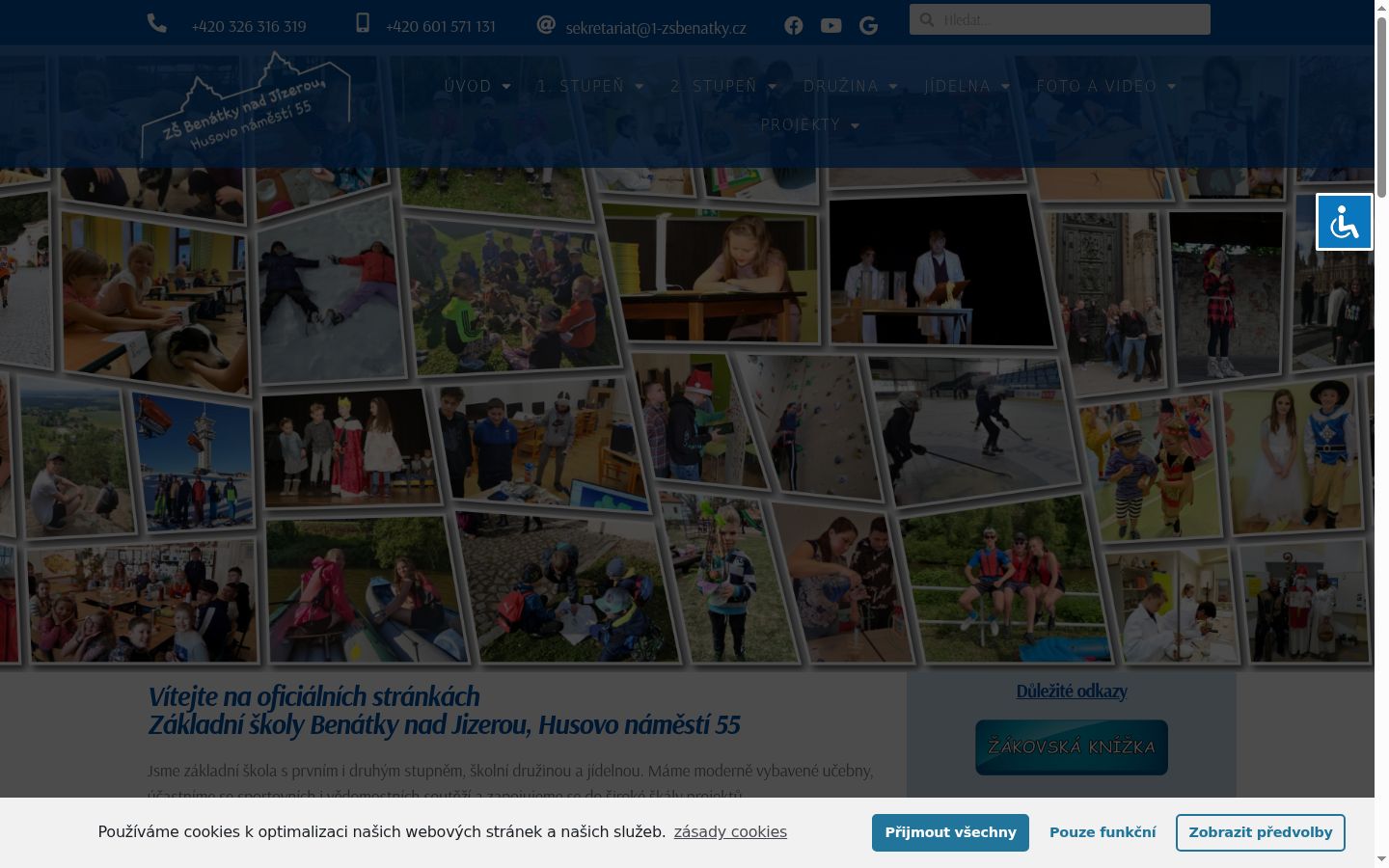The height and width of the screenshot is (868, 1389).
Task: Email sekretariat@1-zsbenatky.cz
Action: coord(656,28)
